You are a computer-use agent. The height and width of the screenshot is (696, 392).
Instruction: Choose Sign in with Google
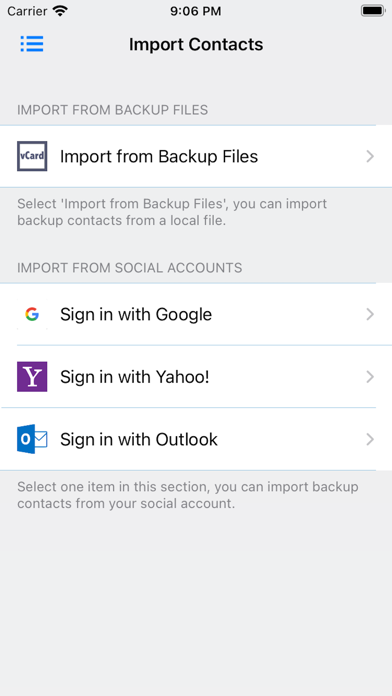click(x=196, y=314)
